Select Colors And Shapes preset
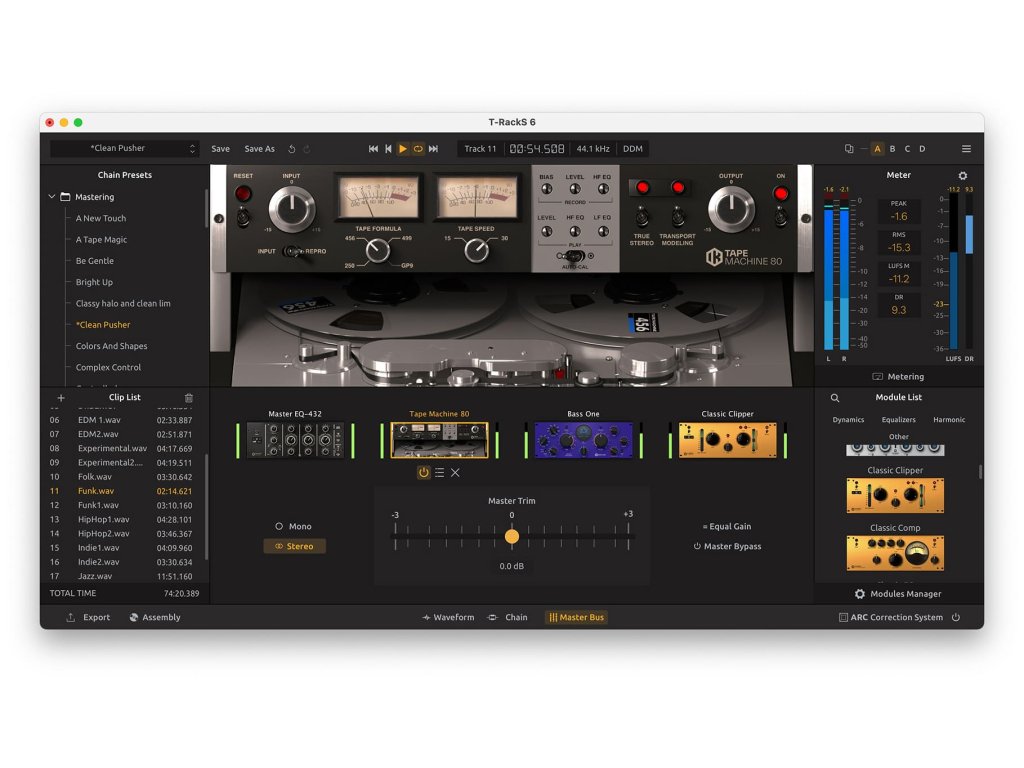1024x768 pixels. (112, 346)
